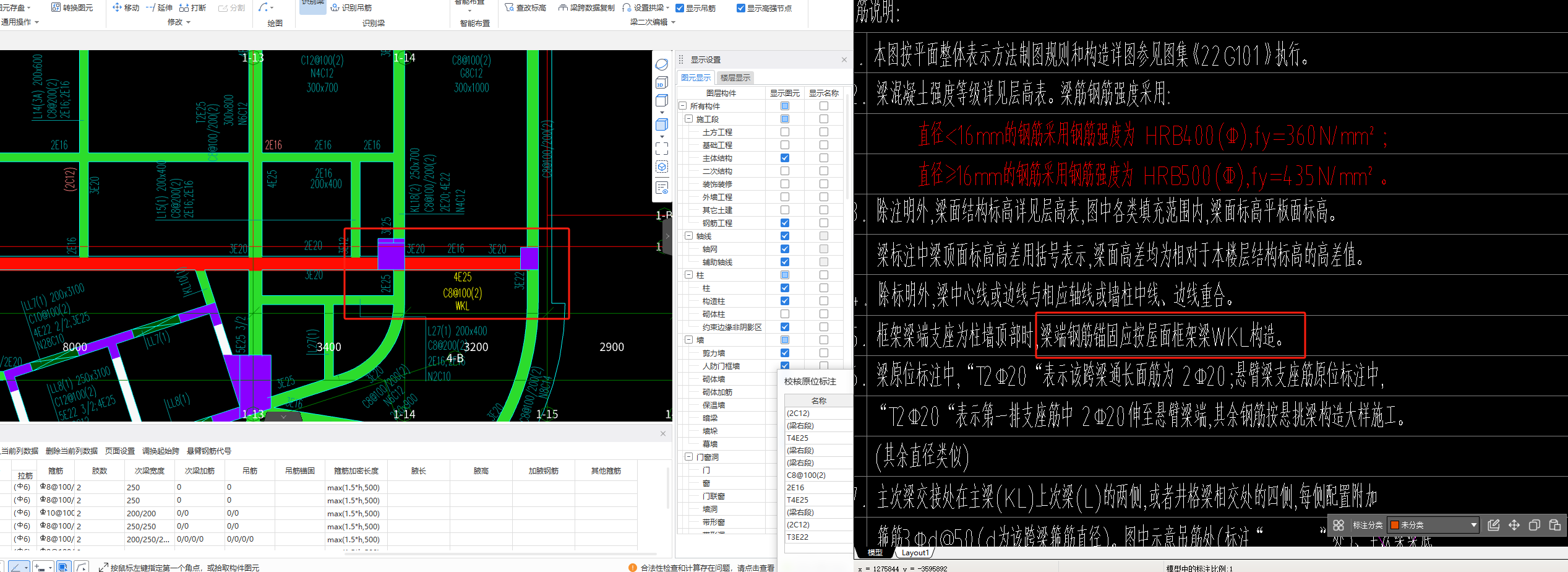Select T3E22 row in 校核原位标注 list

click(x=818, y=537)
